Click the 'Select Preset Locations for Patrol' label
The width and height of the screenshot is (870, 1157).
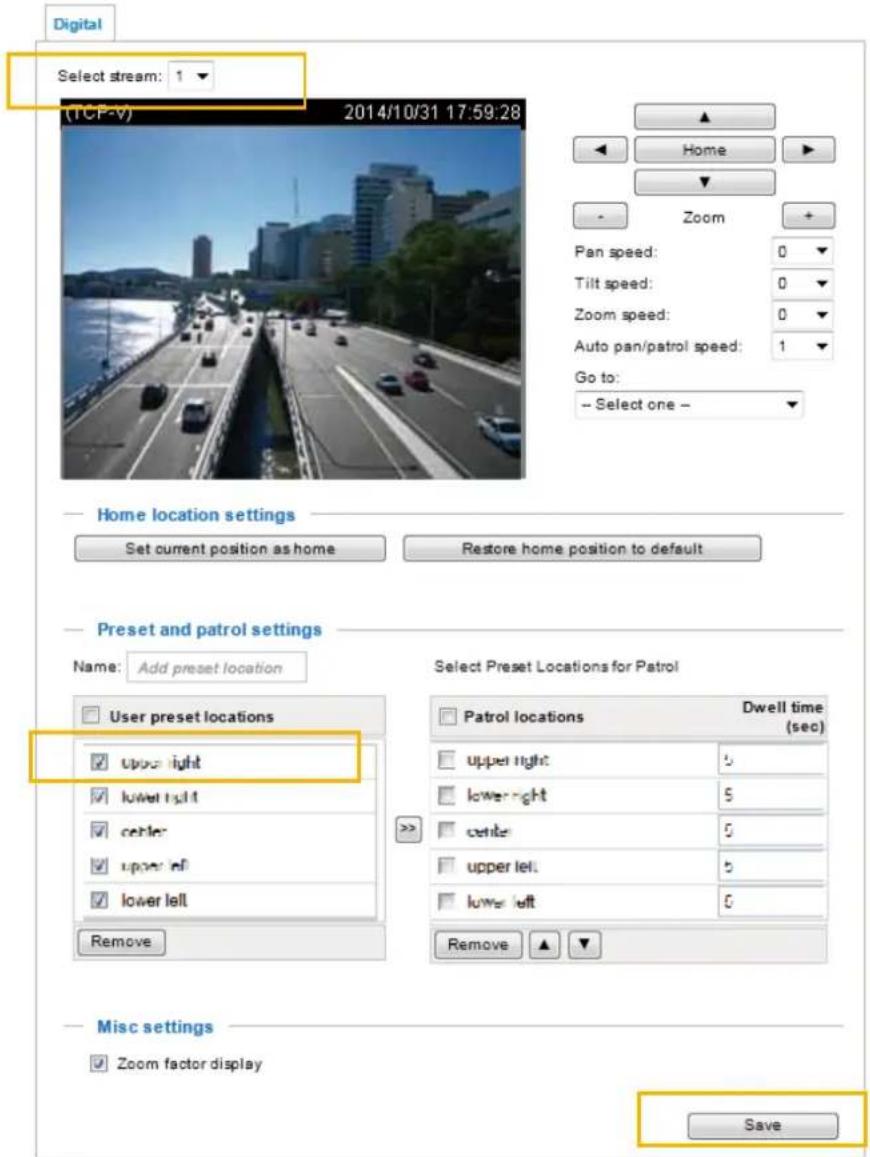pyautogui.click(x=556, y=666)
